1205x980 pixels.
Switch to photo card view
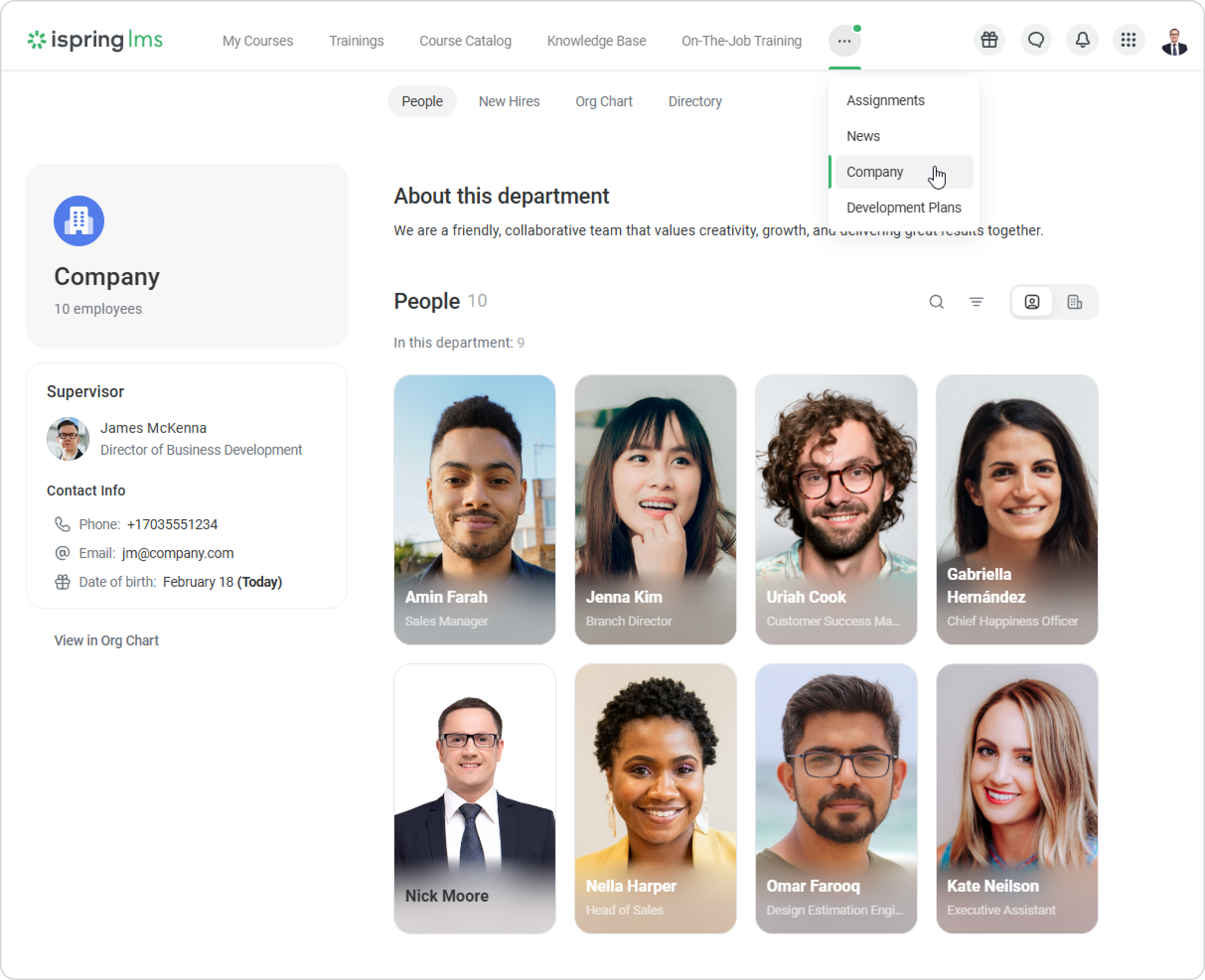point(1032,302)
